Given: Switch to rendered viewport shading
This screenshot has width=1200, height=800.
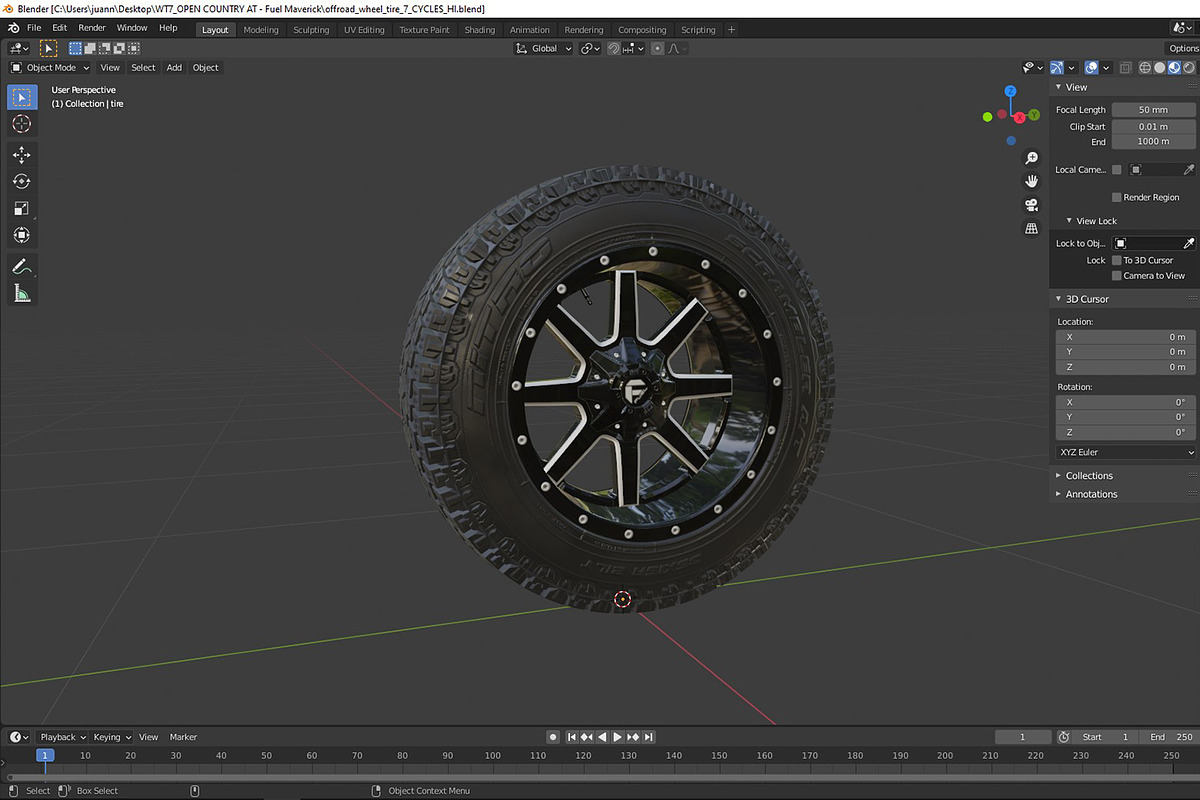Looking at the screenshot, I should pos(1189,68).
